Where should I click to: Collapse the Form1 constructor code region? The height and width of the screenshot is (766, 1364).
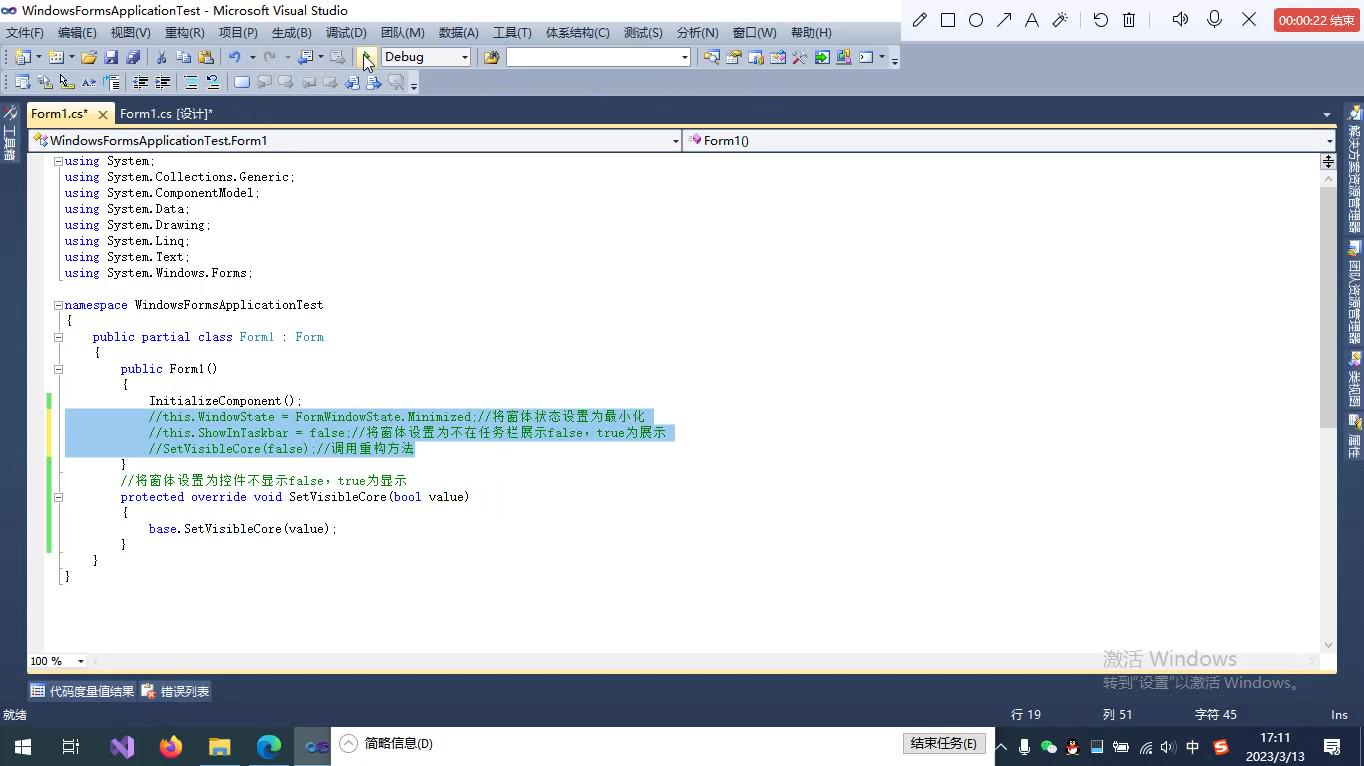click(x=58, y=368)
